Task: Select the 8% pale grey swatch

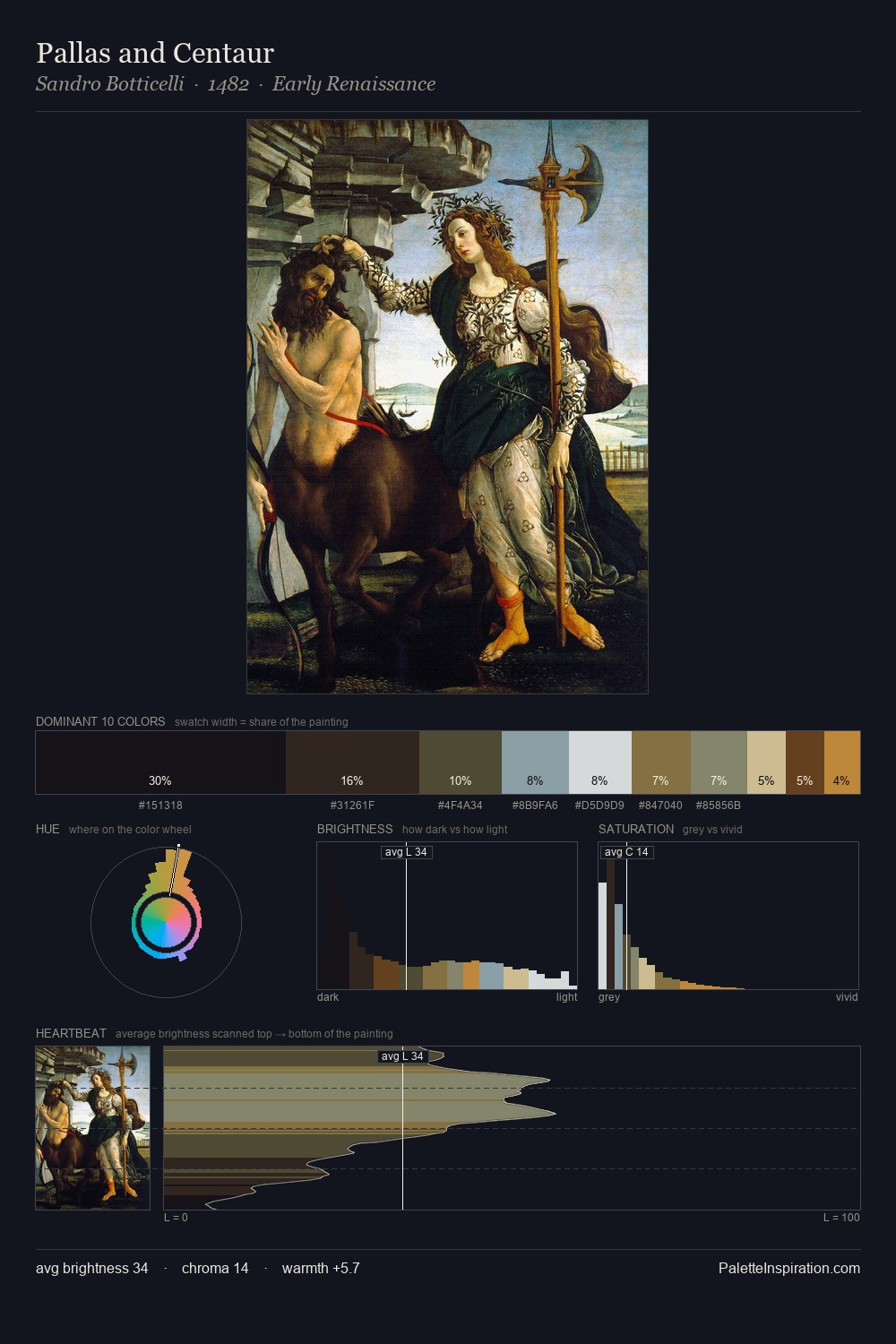Action: pyautogui.click(x=600, y=762)
